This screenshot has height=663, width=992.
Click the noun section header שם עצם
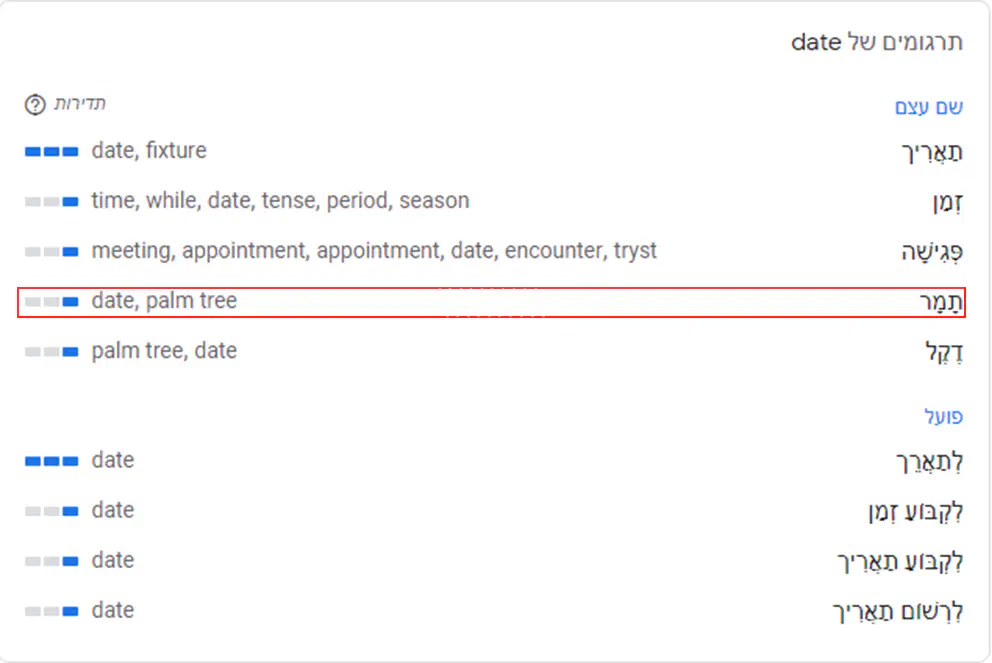pyautogui.click(x=928, y=108)
